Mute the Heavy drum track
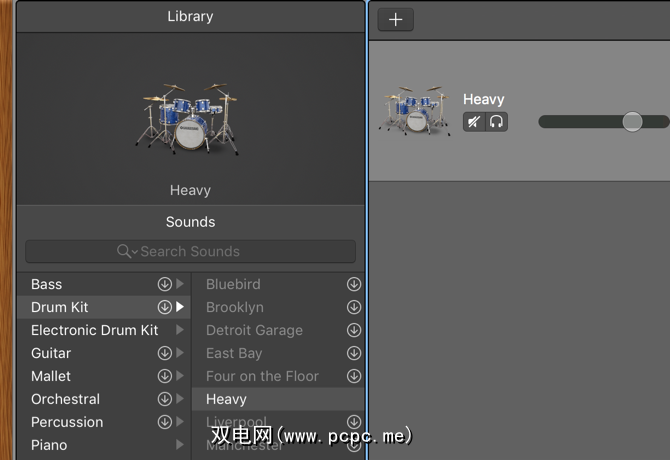The image size is (670, 460). pos(474,122)
